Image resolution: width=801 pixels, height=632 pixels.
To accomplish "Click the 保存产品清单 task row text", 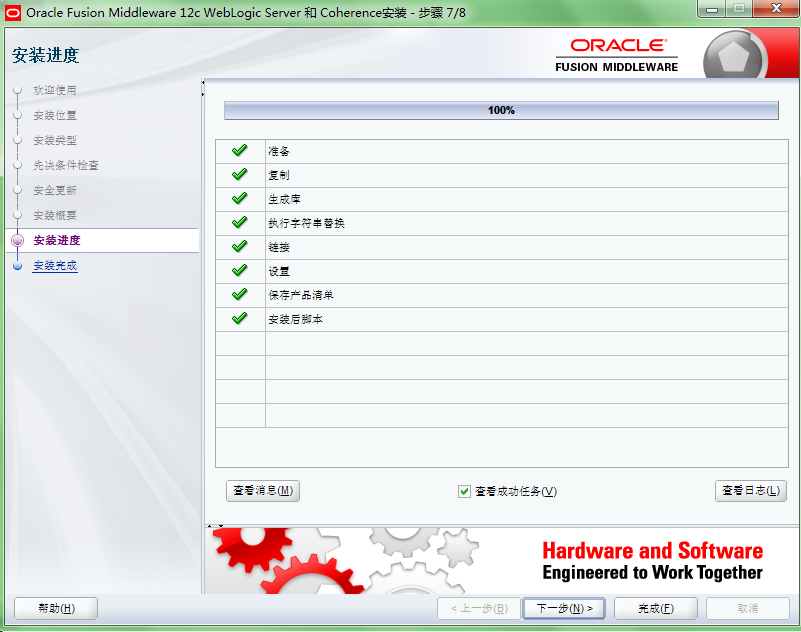I will 301,295.
